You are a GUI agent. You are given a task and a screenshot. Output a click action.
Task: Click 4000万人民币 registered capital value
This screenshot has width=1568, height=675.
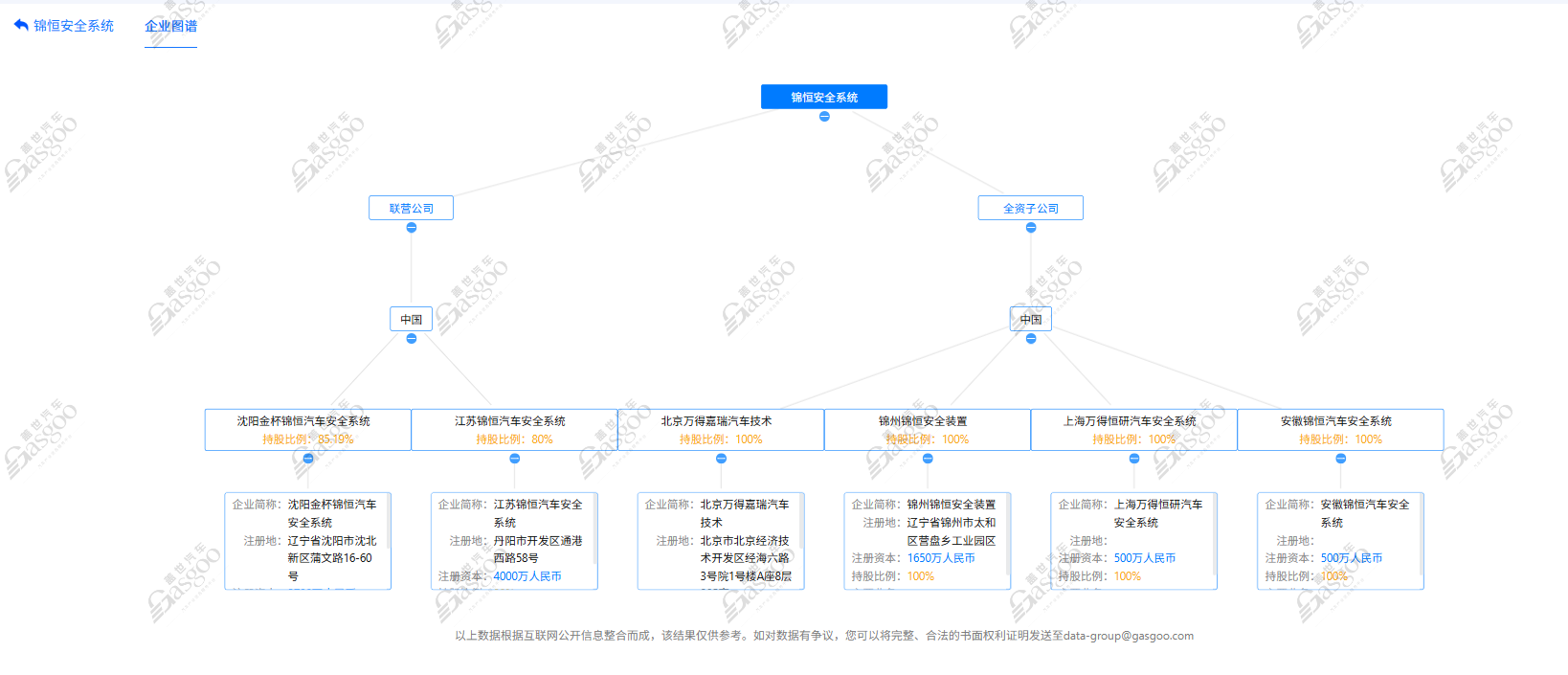527,576
